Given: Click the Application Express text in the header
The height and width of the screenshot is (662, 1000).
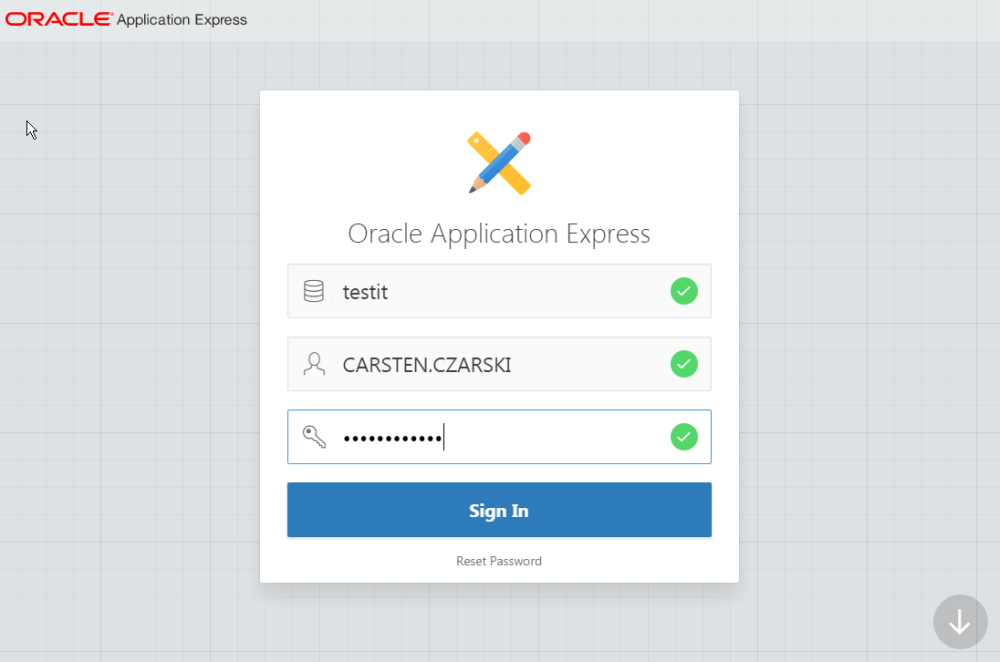Looking at the screenshot, I should [x=181, y=19].
